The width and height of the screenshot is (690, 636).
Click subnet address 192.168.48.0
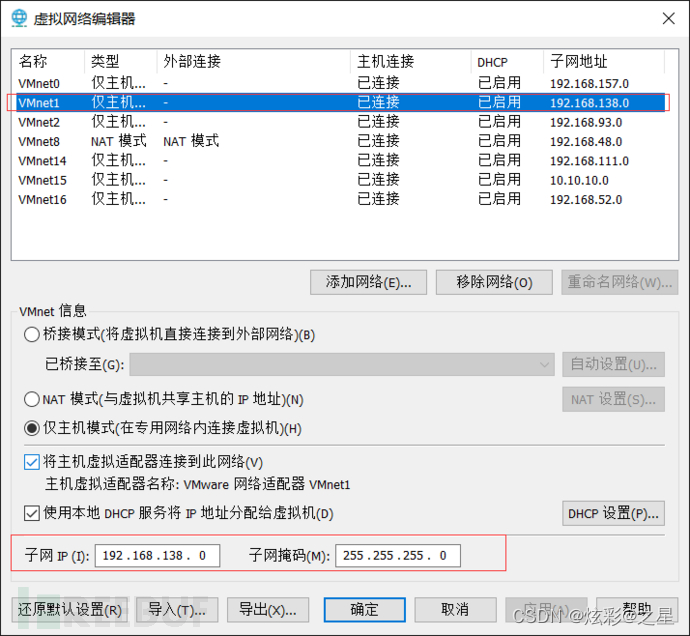586,142
